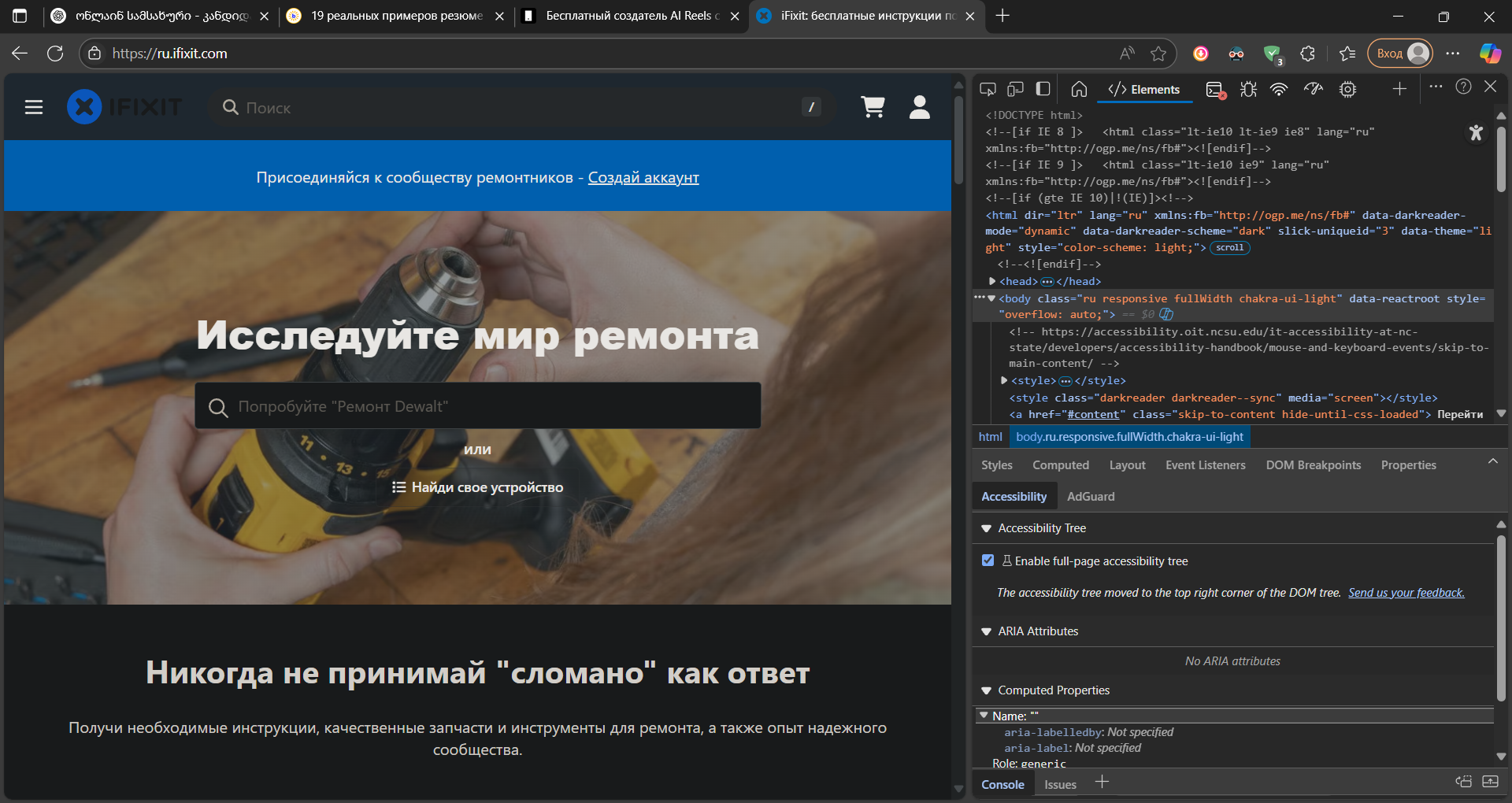The image size is (1512, 803).
Task: Open Send us your feedback link
Action: click(1406, 593)
